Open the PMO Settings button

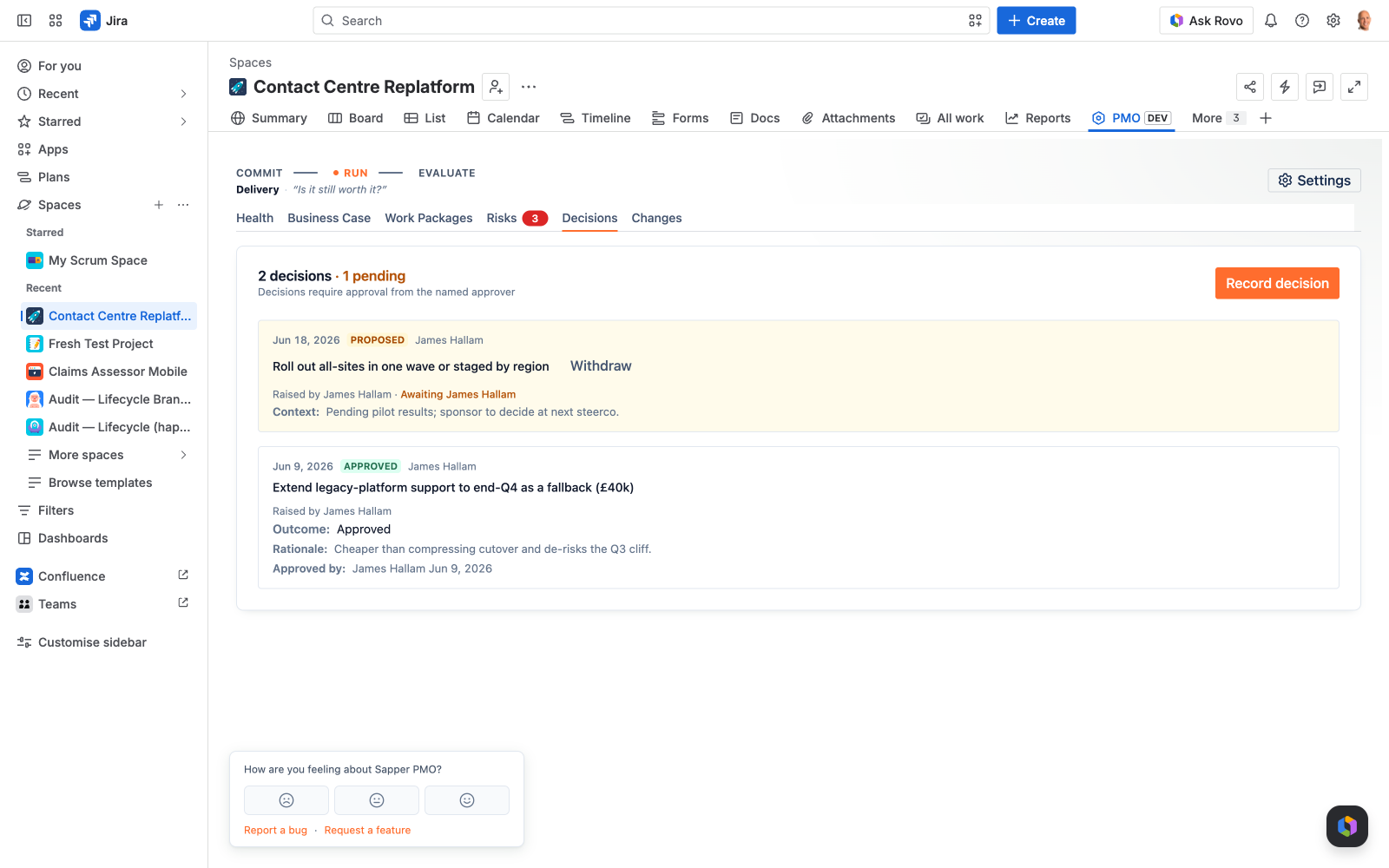pyautogui.click(x=1314, y=181)
